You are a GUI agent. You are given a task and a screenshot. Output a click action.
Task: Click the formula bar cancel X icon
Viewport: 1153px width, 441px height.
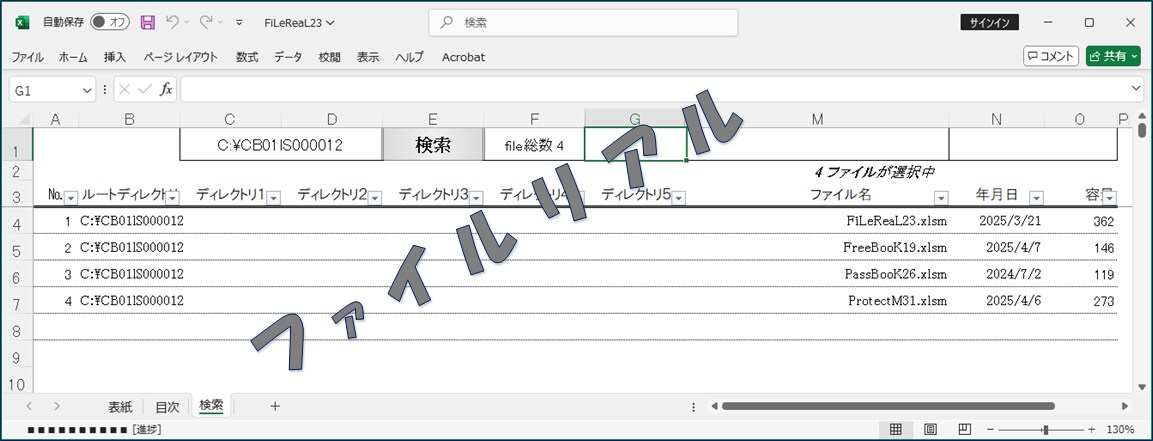pyautogui.click(x=125, y=89)
